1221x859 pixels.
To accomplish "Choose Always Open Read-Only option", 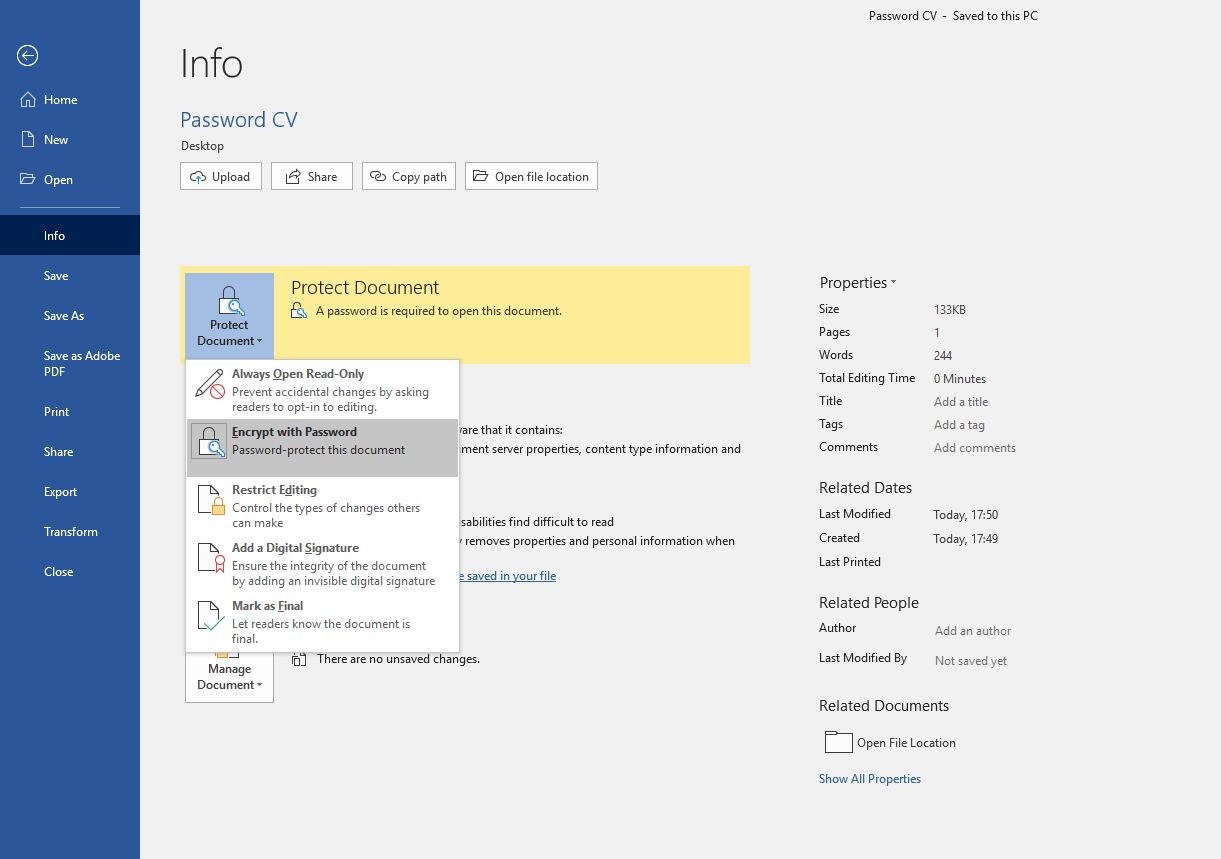I will (323, 390).
